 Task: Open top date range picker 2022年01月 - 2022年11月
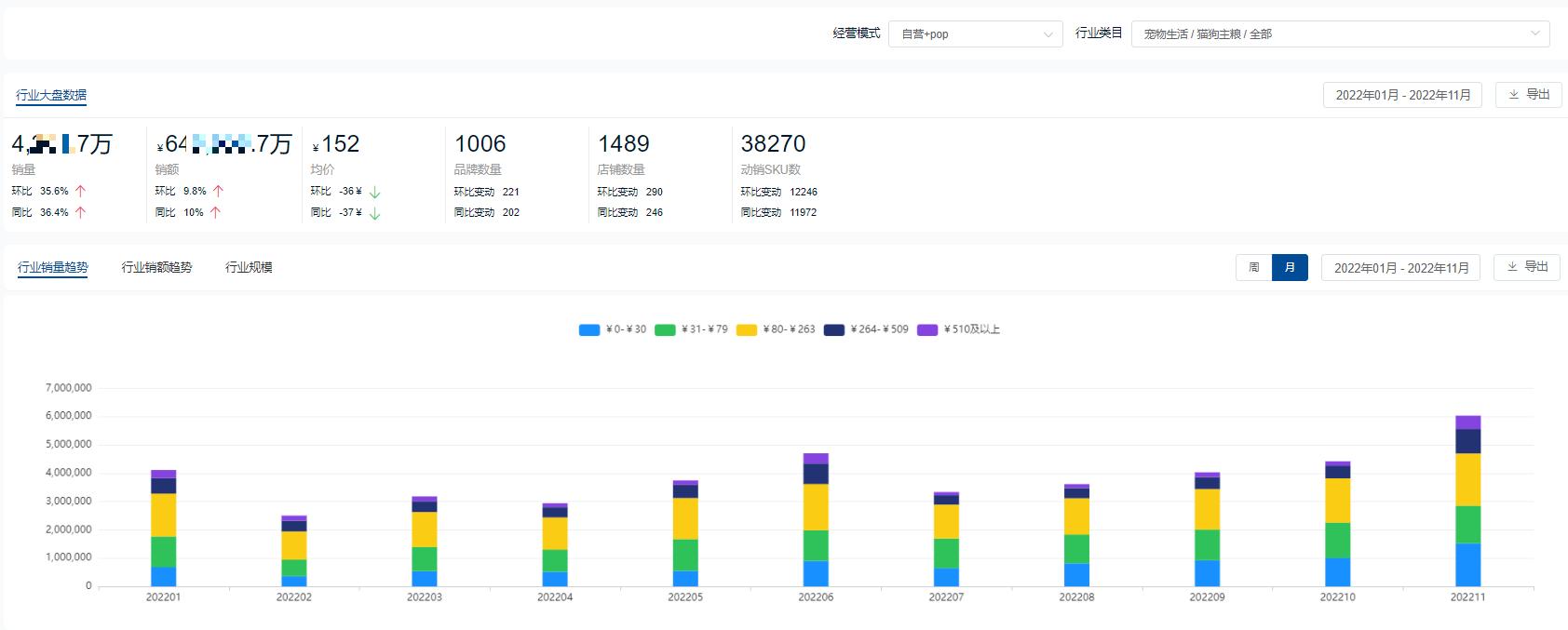pos(1402,95)
